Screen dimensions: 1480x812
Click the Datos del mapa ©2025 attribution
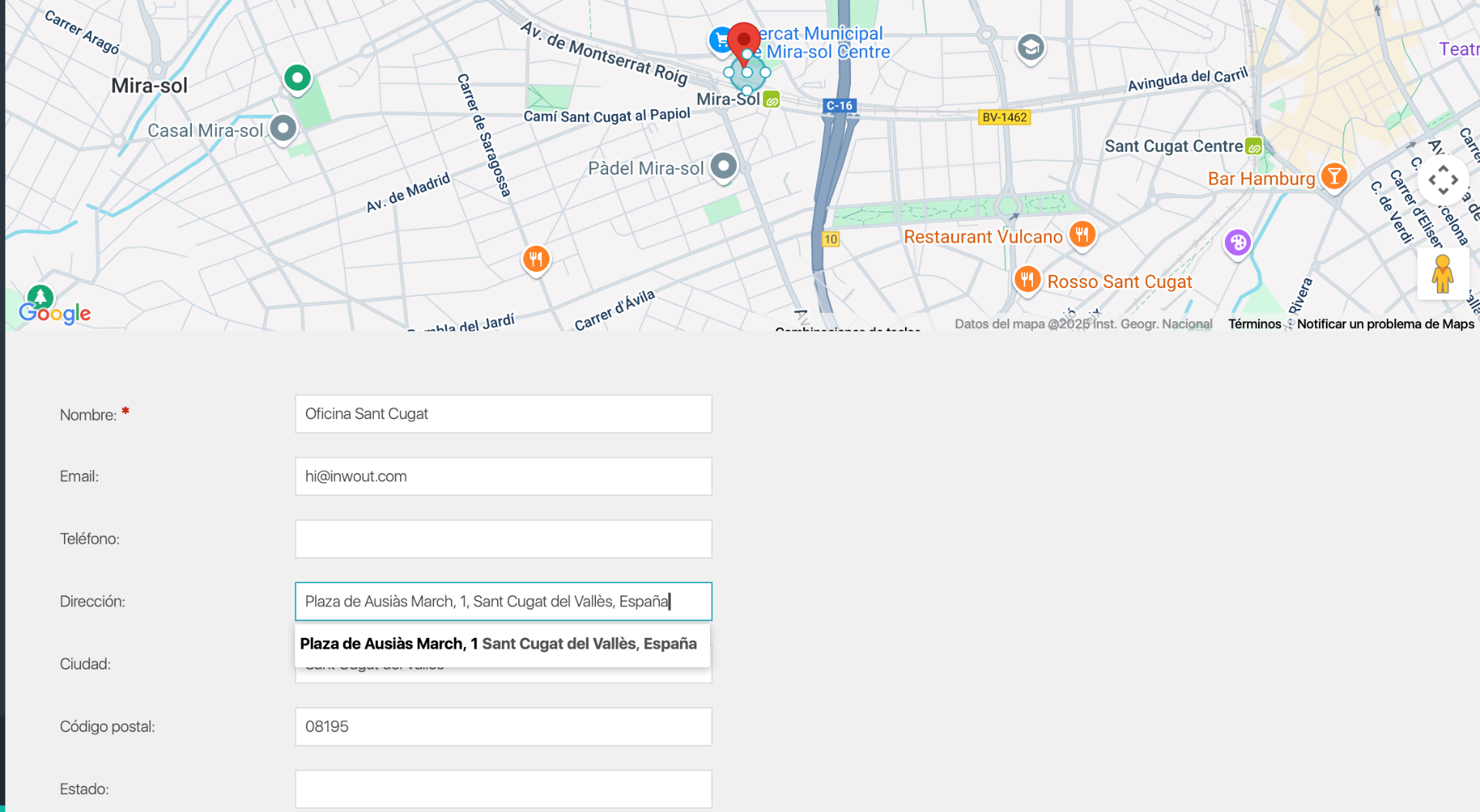click(x=1083, y=324)
